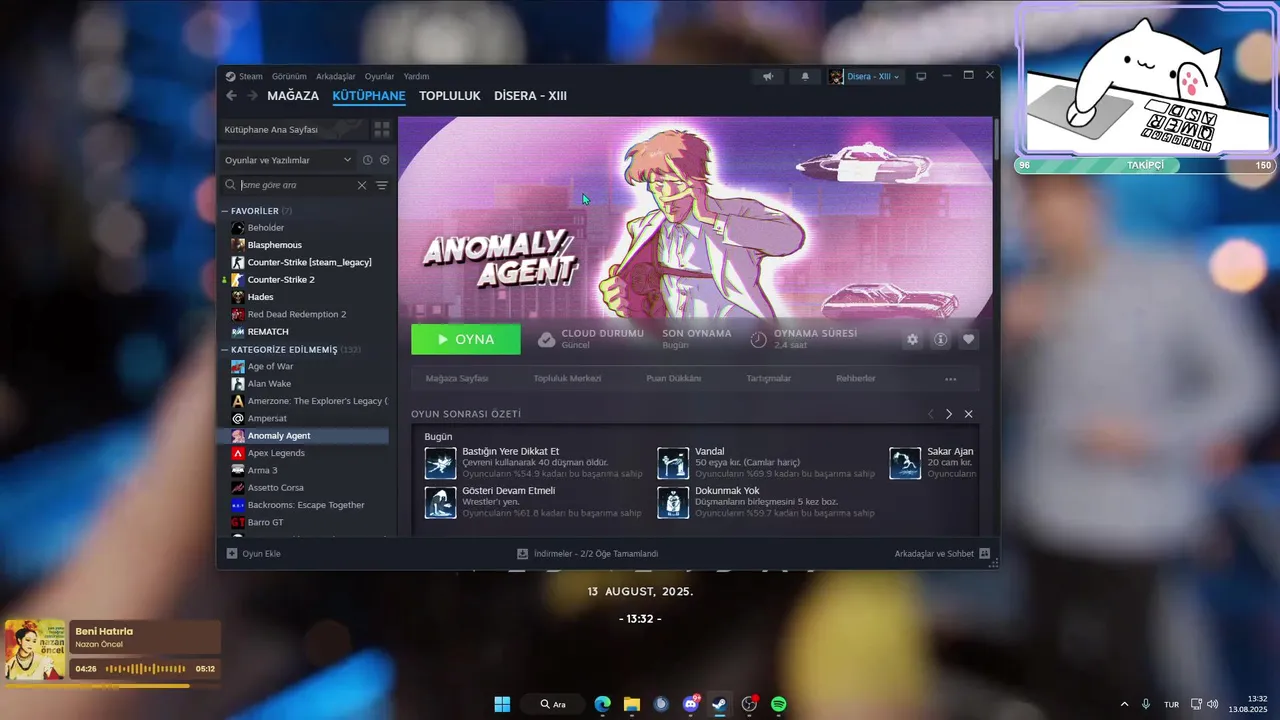The image size is (1280, 720).
Task: Show next page of post-game summary
Action: click(949, 414)
